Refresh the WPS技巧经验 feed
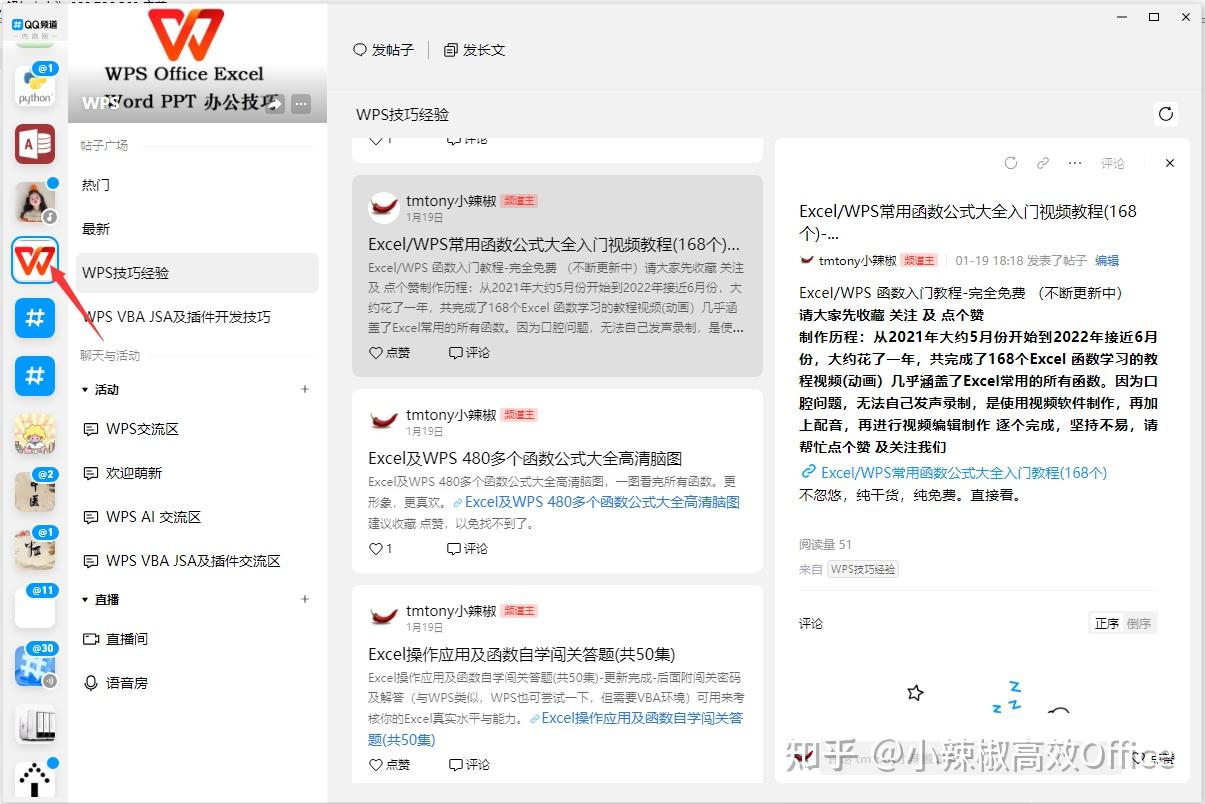1205x804 pixels. (1165, 114)
